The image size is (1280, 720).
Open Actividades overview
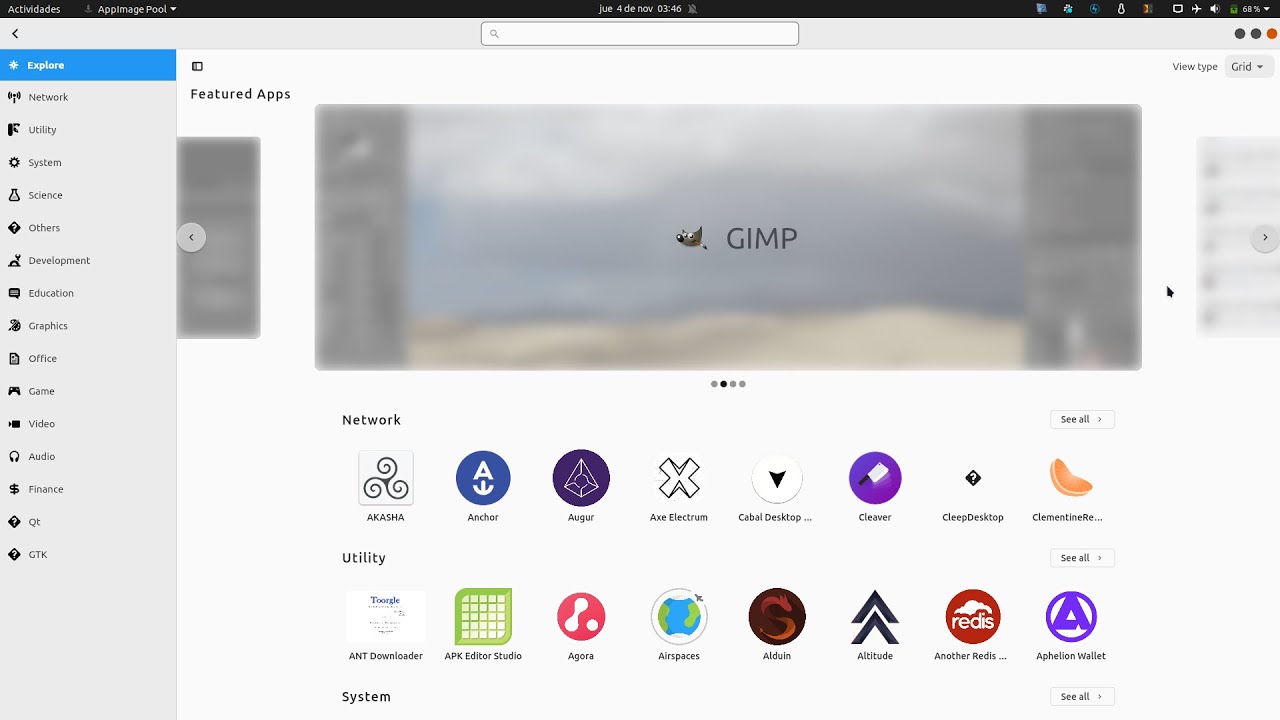pyautogui.click(x=34, y=9)
